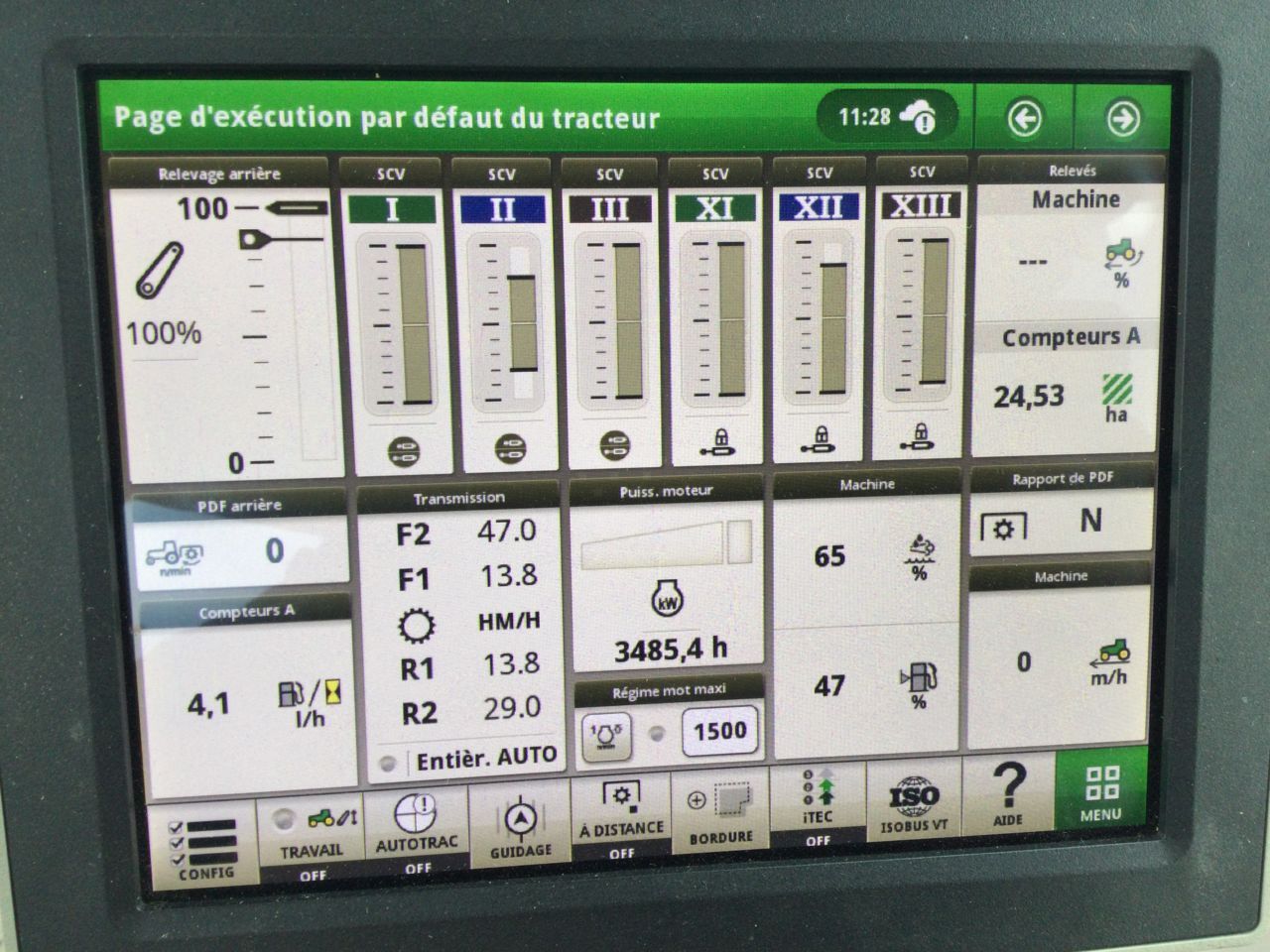
Task: Edit the max engine speed 1500 field
Action: [x=720, y=732]
